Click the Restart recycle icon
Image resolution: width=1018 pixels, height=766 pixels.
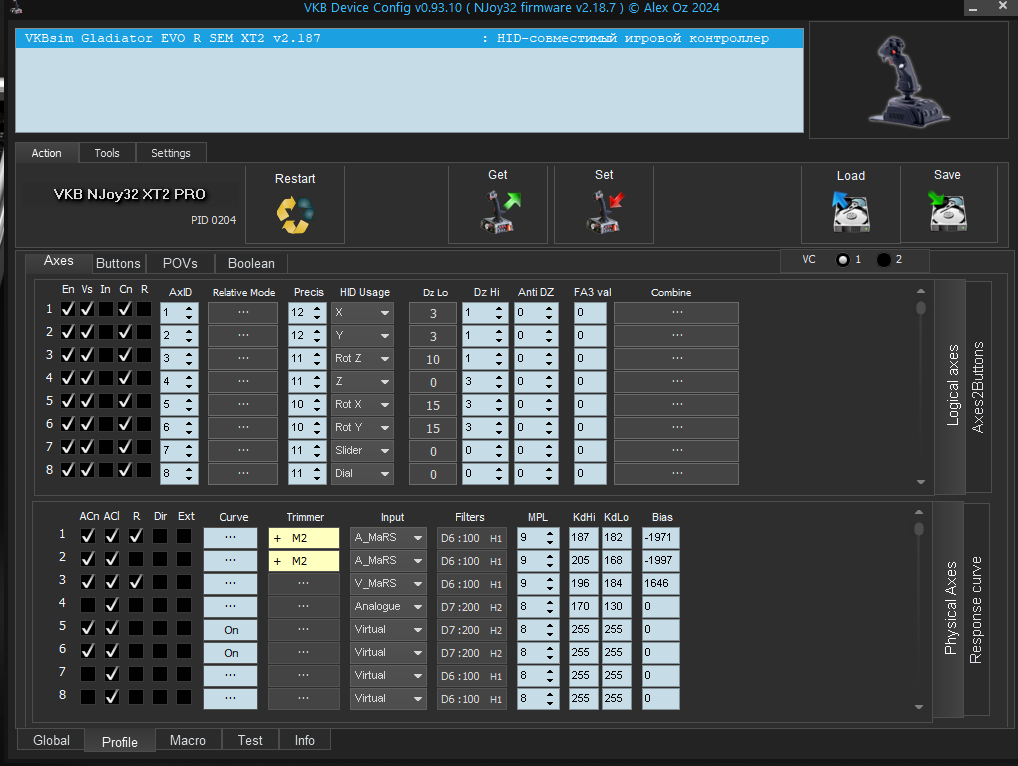click(x=295, y=215)
